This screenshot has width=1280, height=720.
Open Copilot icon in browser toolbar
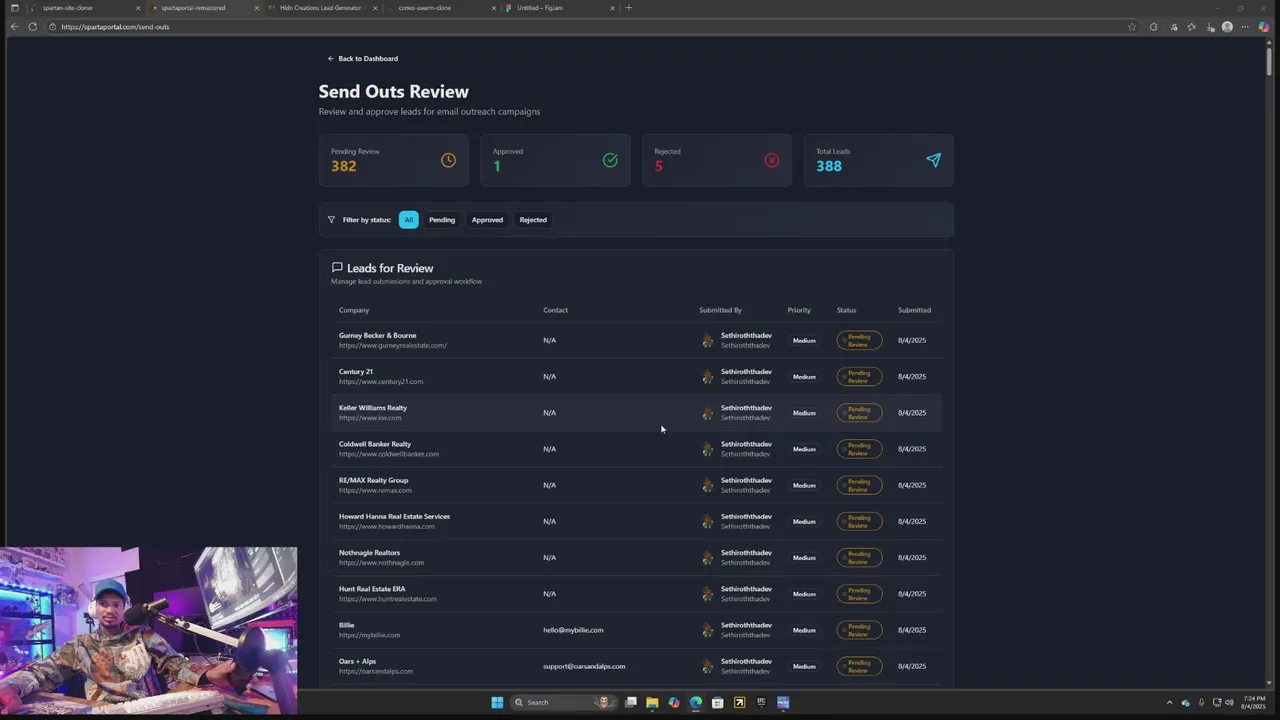click(x=1263, y=27)
